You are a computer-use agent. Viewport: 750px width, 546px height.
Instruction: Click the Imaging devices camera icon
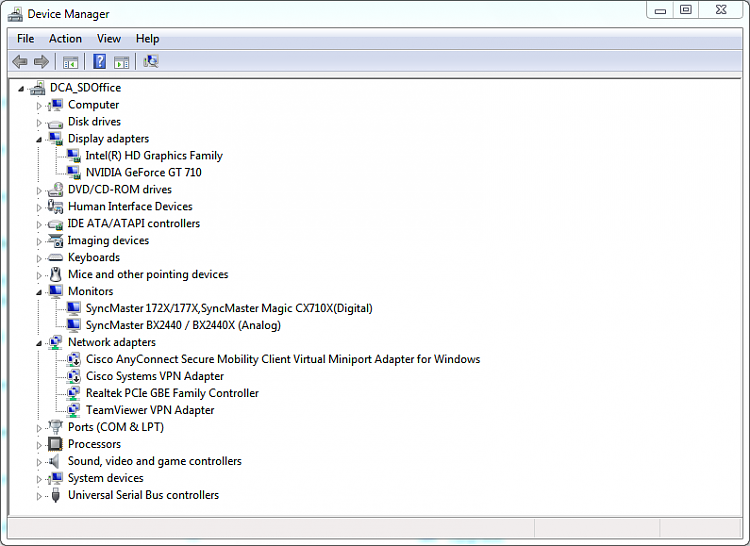pos(55,240)
